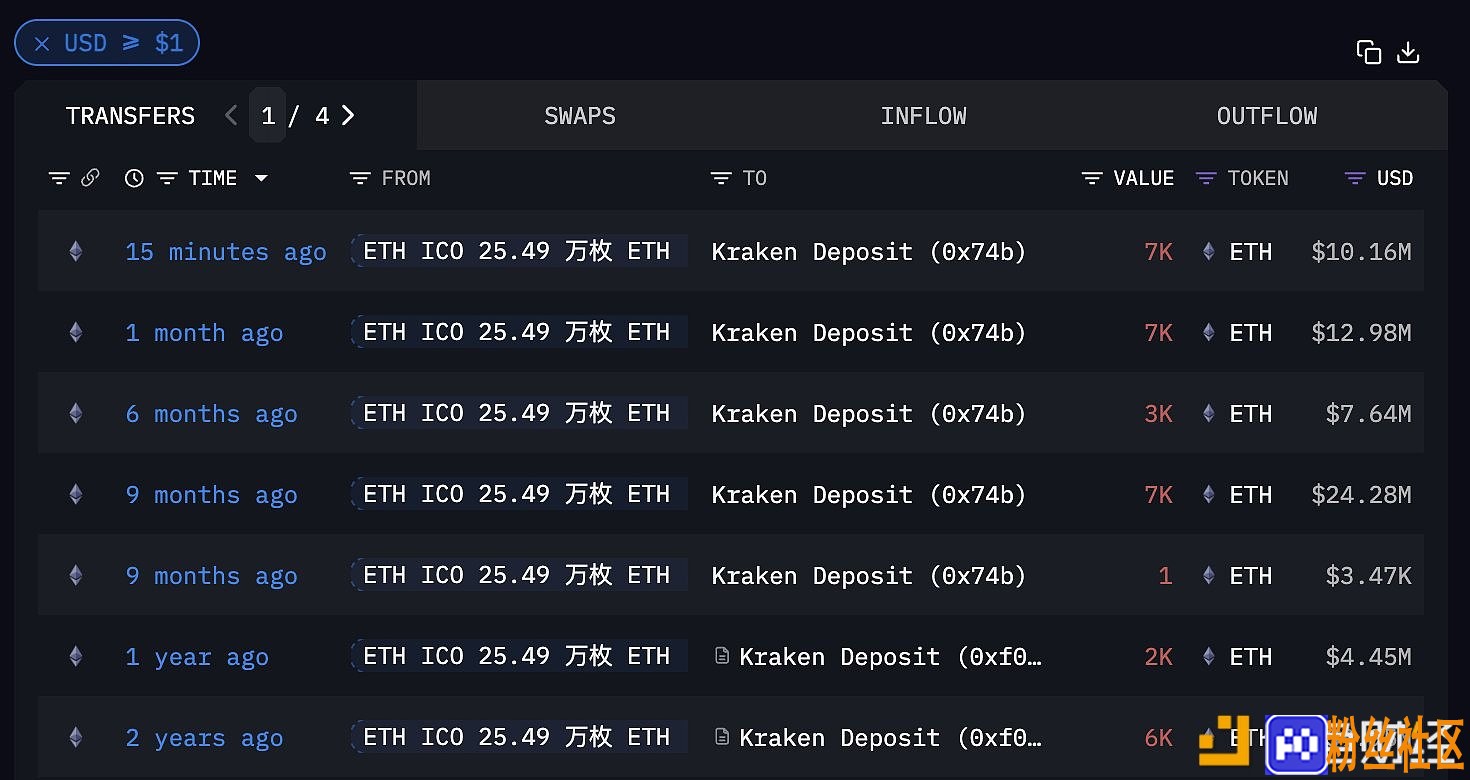The width and height of the screenshot is (1470, 780).
Task: Switch to the SWAPS tab
Action: [x=580, y=116]
